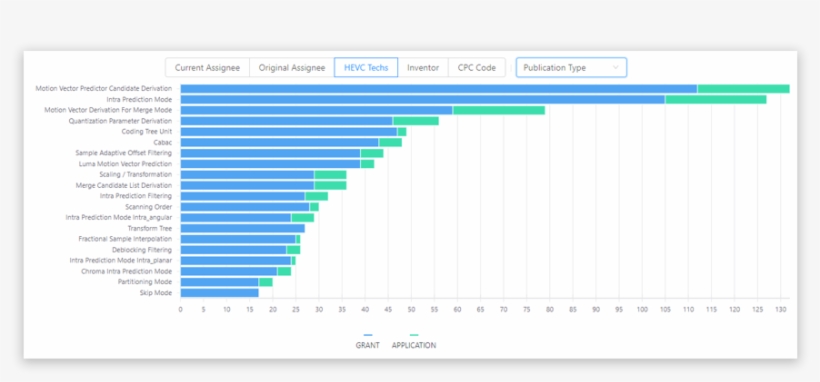Viewport: 820px width, 382px height.
Task: Click the 'Merge Candidate List Derivation' label
Action: 124,185
